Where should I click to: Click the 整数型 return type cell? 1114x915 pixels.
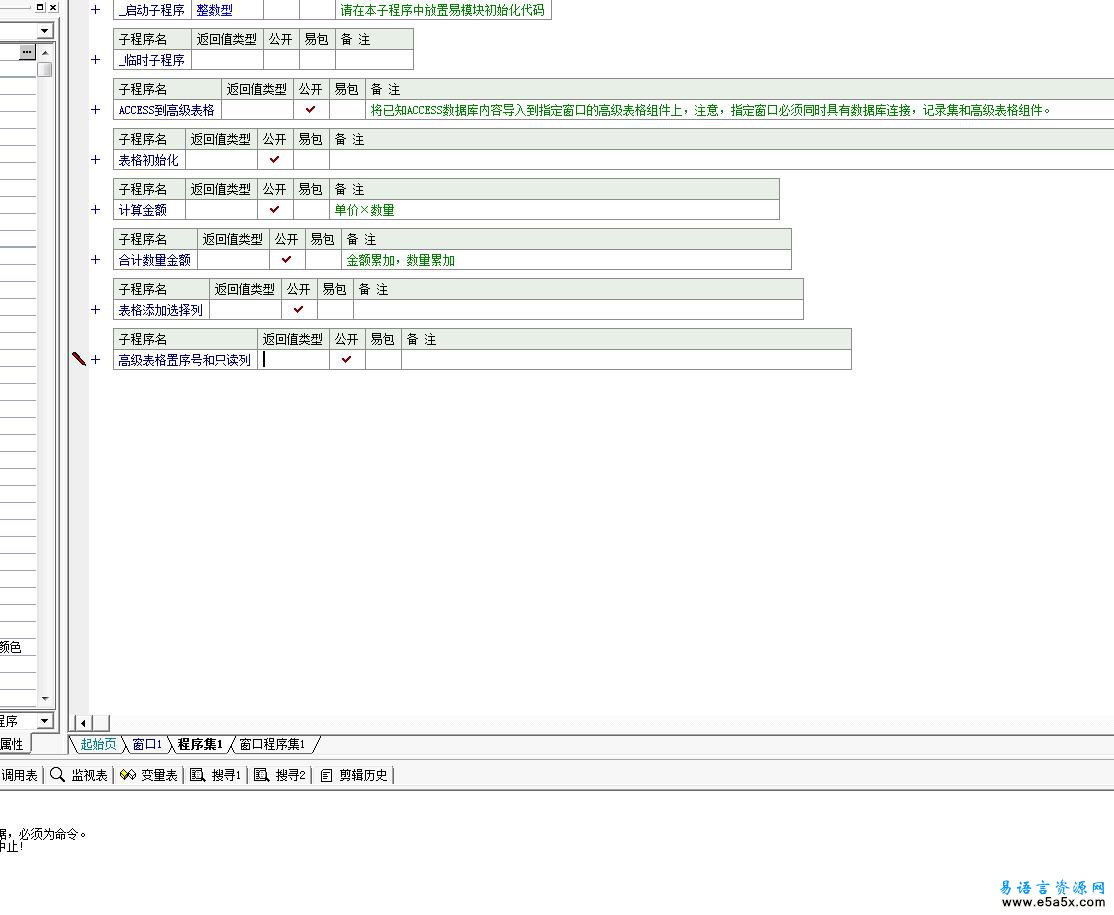[x=227, y=10]
